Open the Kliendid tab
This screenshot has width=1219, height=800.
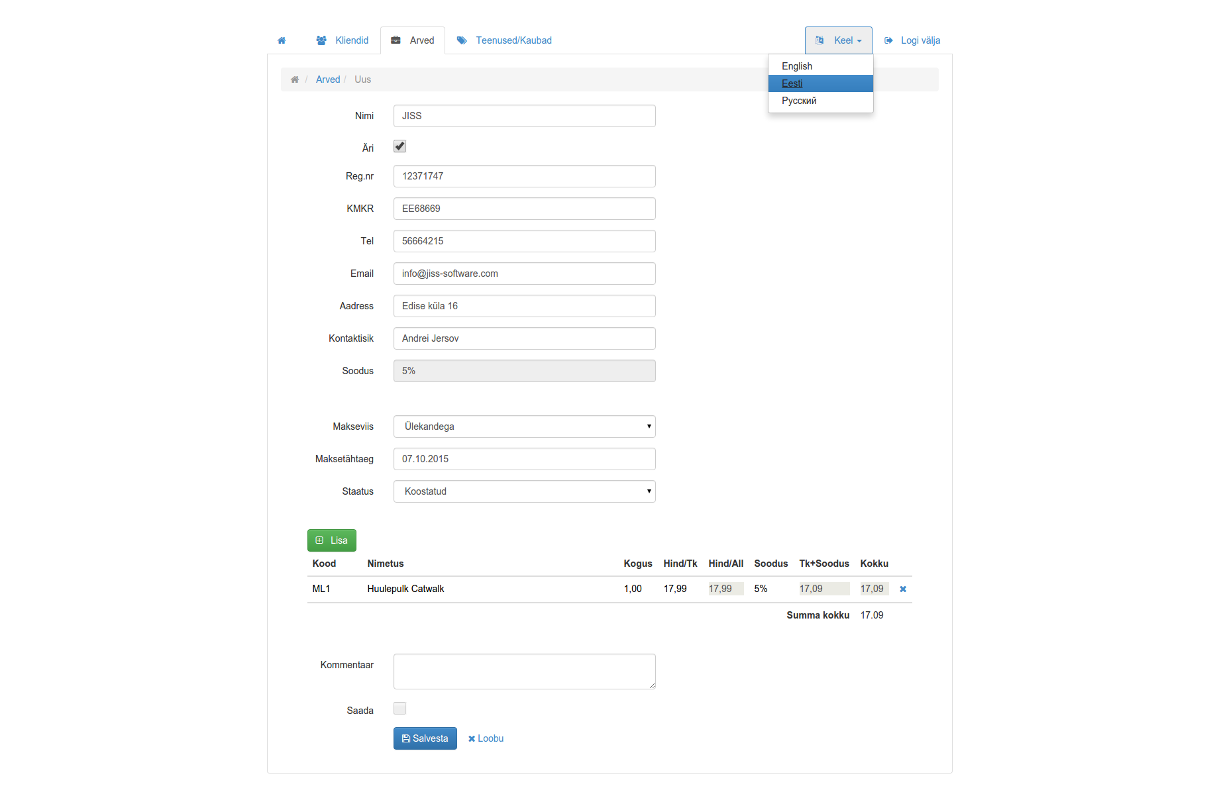point(342,41)
